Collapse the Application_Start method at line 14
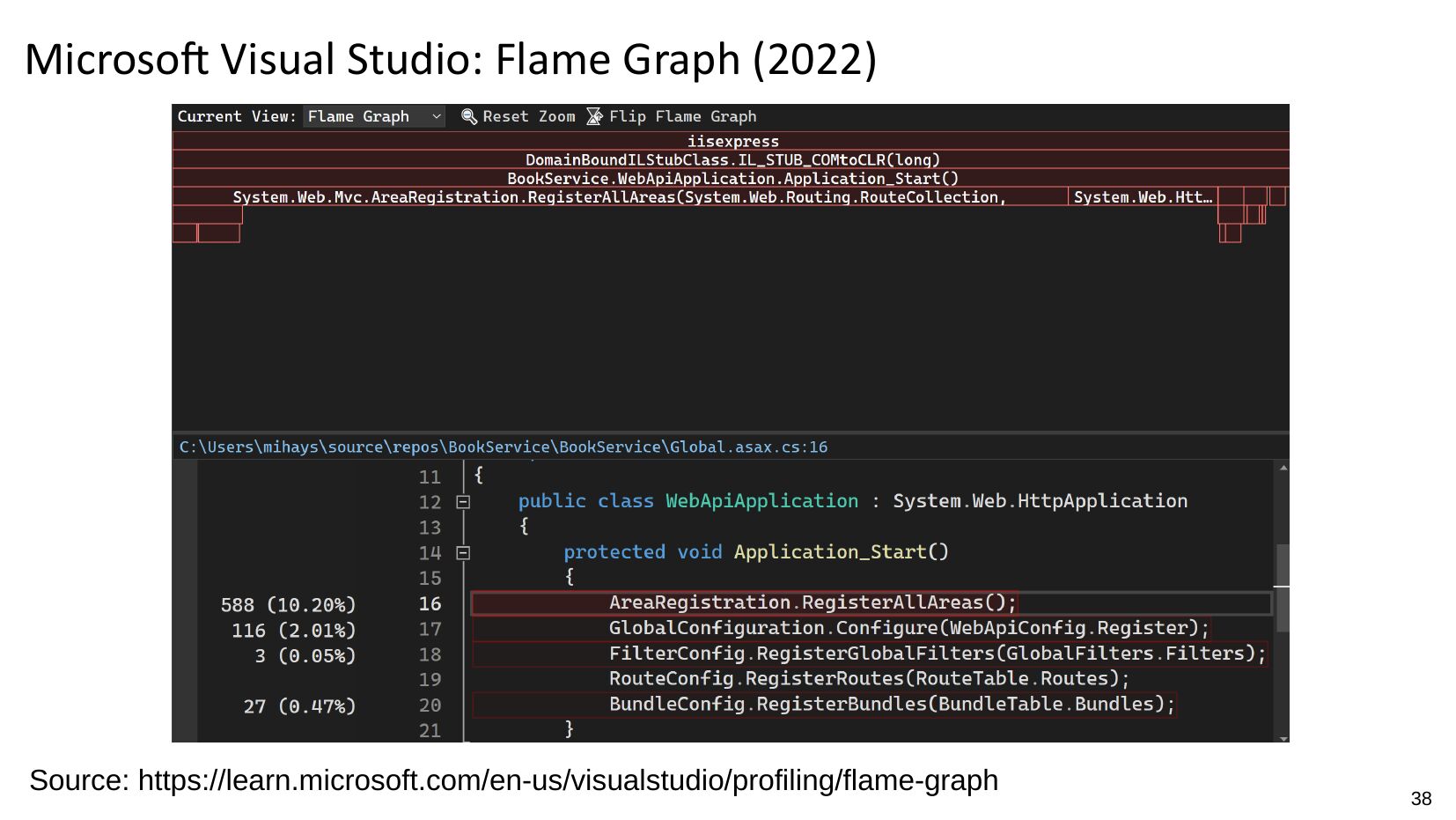 tap(463, 553)
